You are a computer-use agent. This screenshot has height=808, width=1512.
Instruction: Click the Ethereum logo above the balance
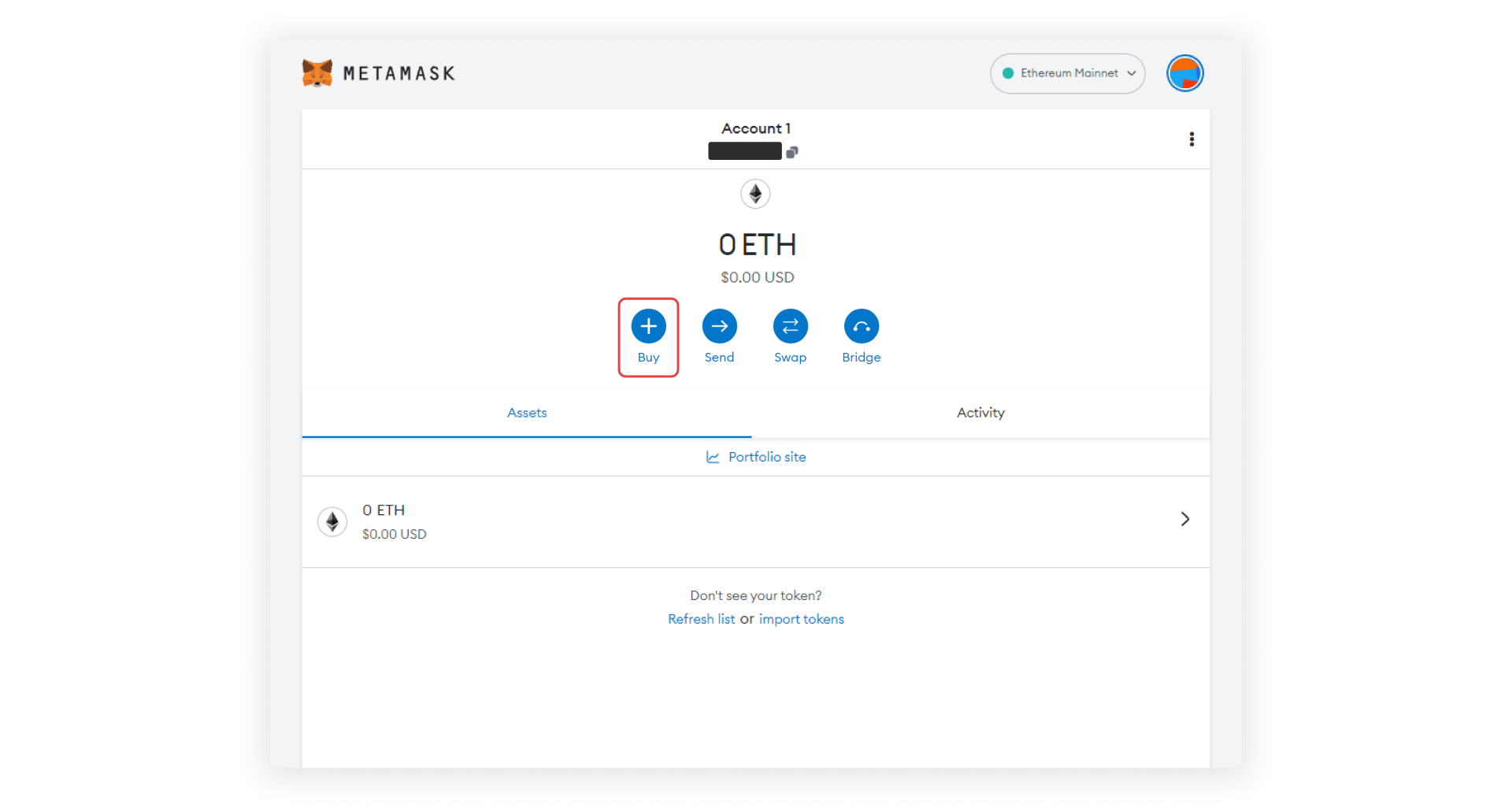pyautogui.click(x=755, y=194)
